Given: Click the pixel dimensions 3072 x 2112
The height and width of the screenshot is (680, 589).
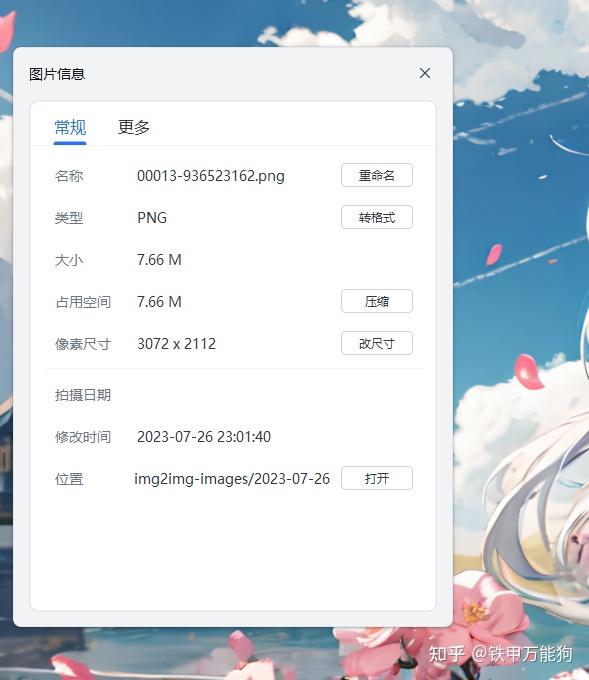Looking at the screenshot, I should pos(176,344).
